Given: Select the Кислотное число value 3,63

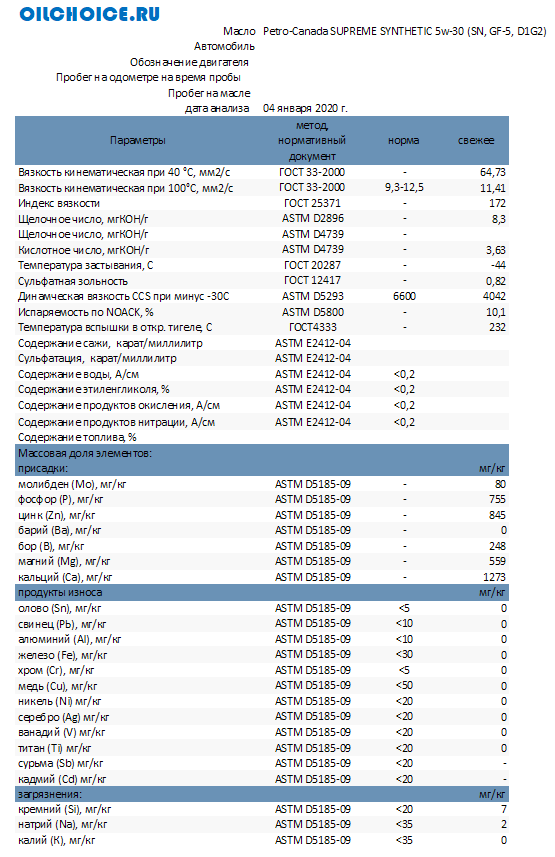Looking at the screenshot, I should pyautogui.click(x=495, y=250).
